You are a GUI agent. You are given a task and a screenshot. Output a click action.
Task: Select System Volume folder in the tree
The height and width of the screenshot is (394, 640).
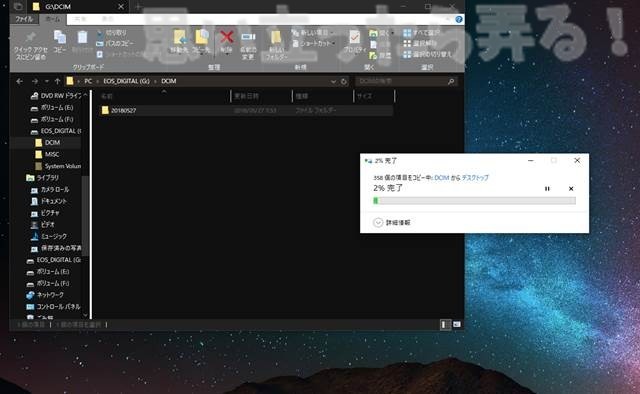click(58, 166)
